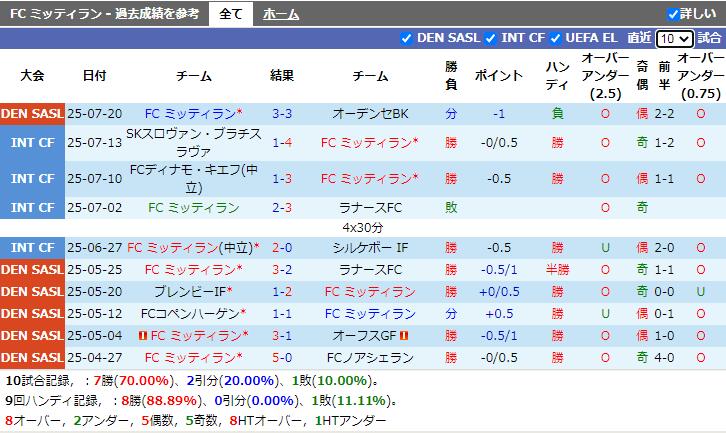Click INT CF league cell for 25-06-27
Screen dimensions: 726x433
pos(32,248)
